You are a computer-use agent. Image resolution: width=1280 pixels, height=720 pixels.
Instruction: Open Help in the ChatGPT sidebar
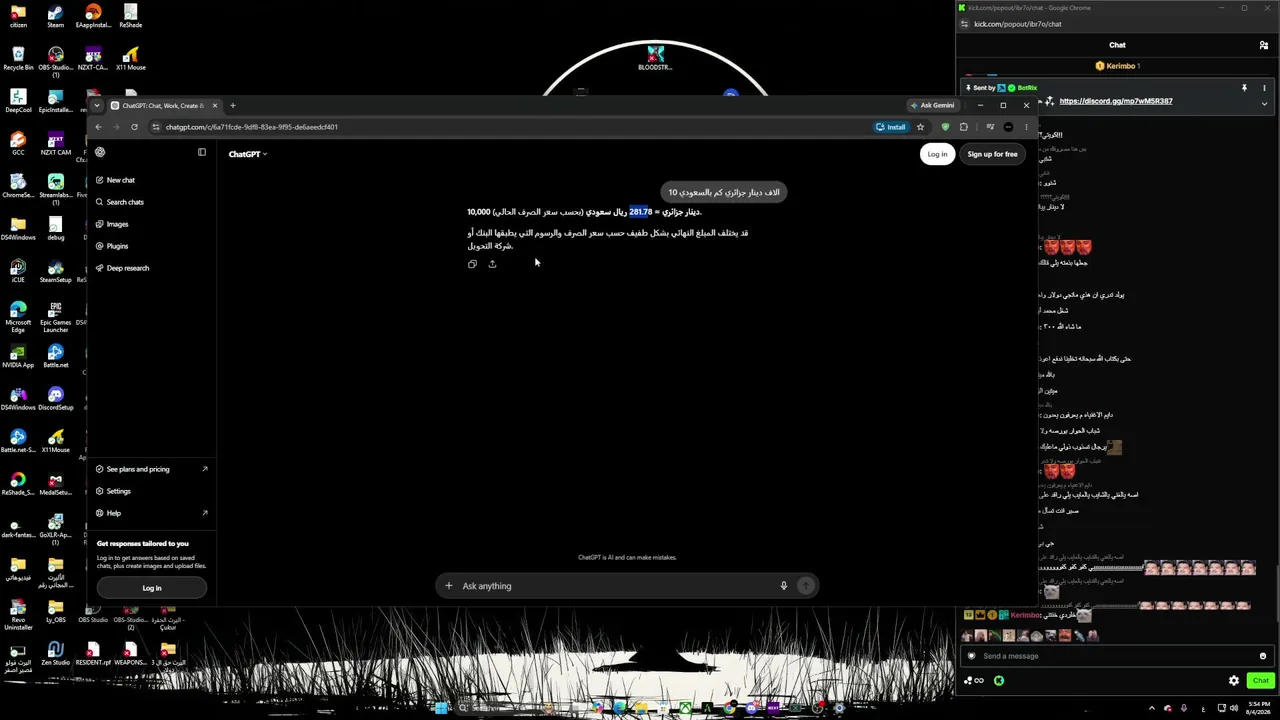152,513
